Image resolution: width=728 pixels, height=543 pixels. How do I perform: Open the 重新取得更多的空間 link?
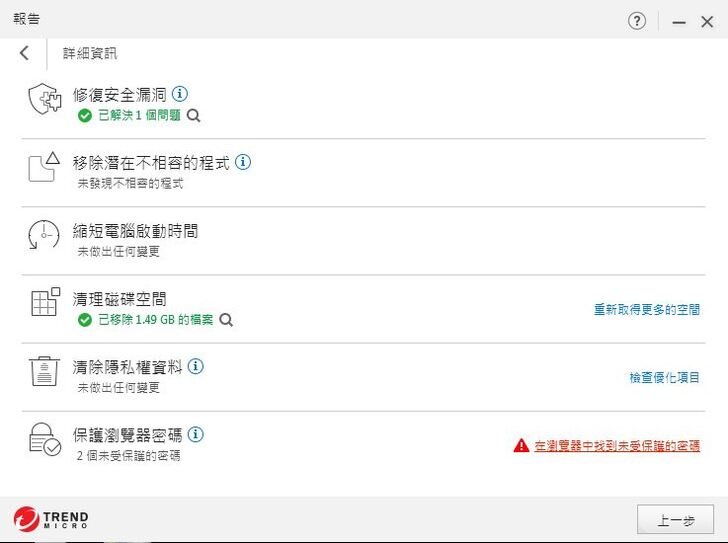point(647,310)
